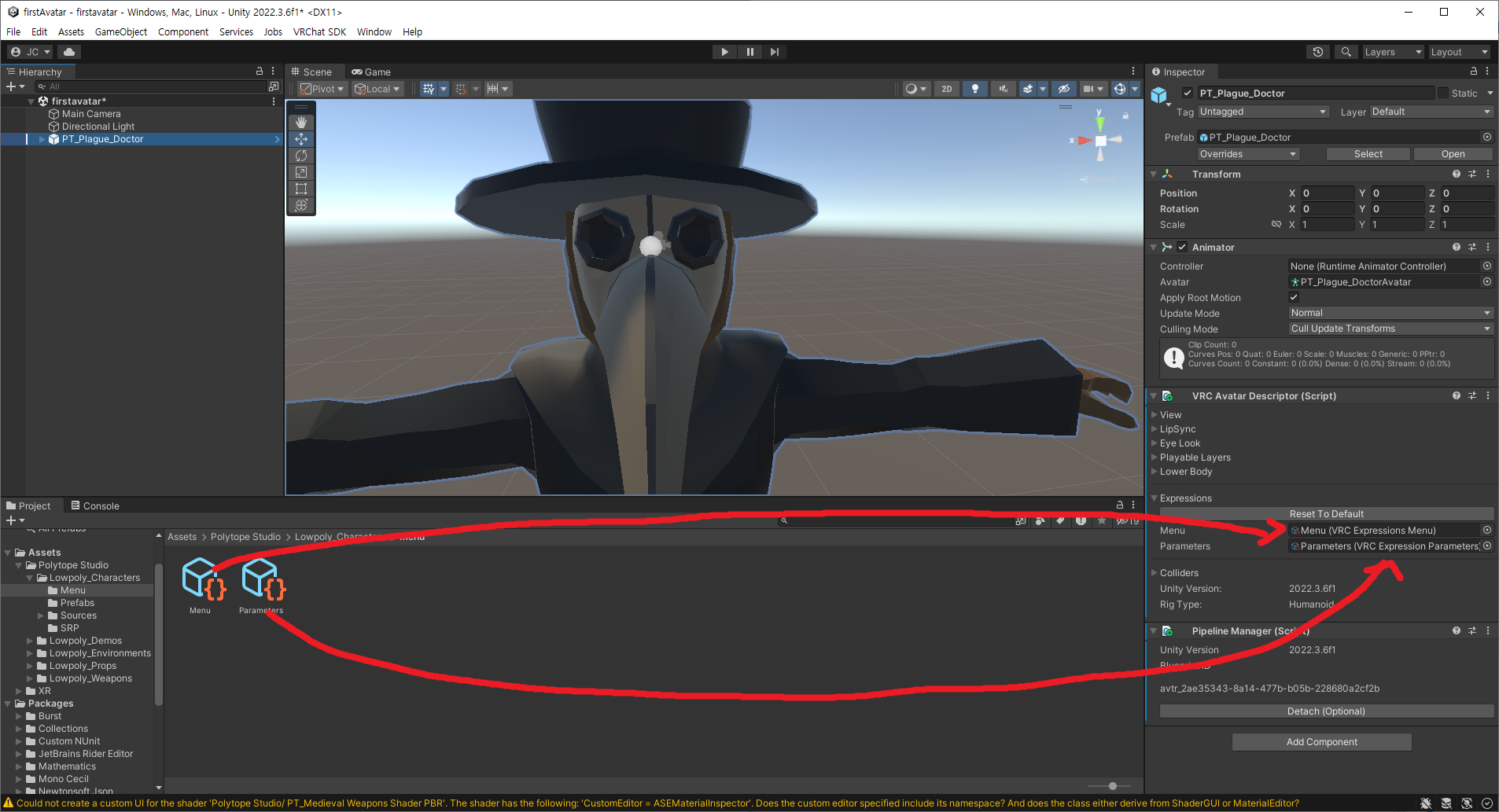Open object picker for Avatar field
The width and height of the screenshot is (1499, 812).
pyautogui.click(x=1487, y=282)
